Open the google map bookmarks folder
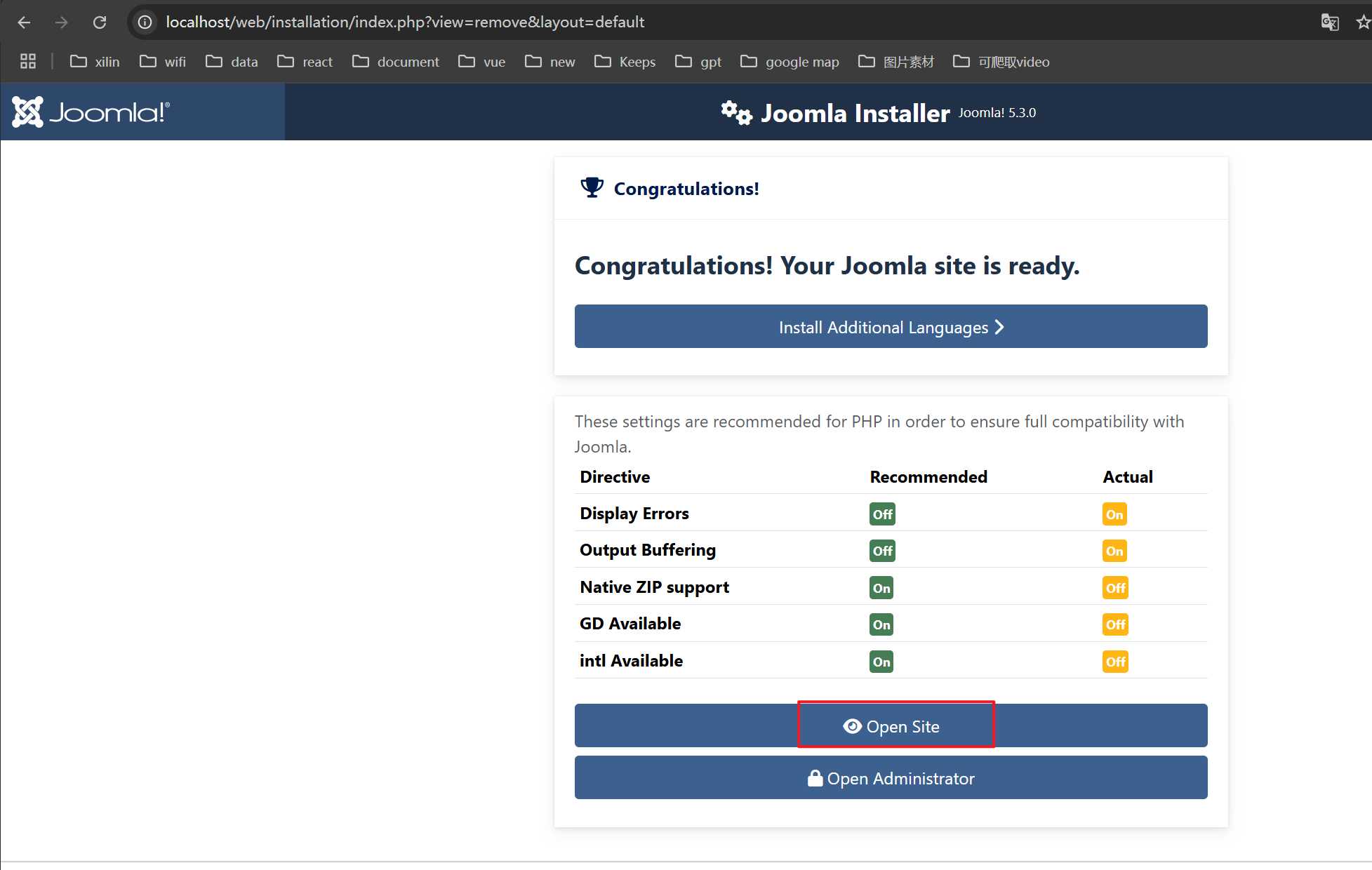 (x=790, y=62)
